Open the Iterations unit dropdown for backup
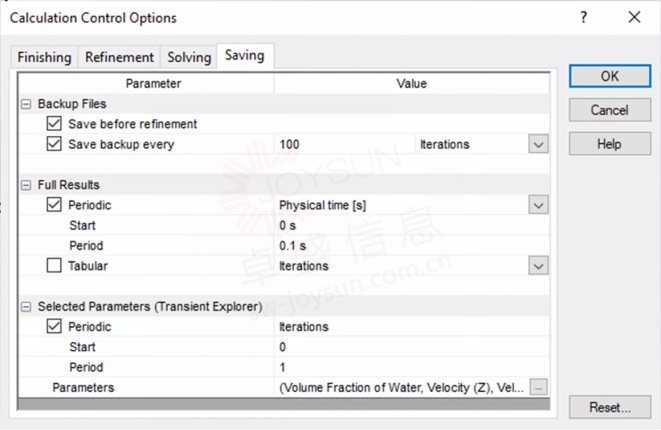 tap(538, 144)
